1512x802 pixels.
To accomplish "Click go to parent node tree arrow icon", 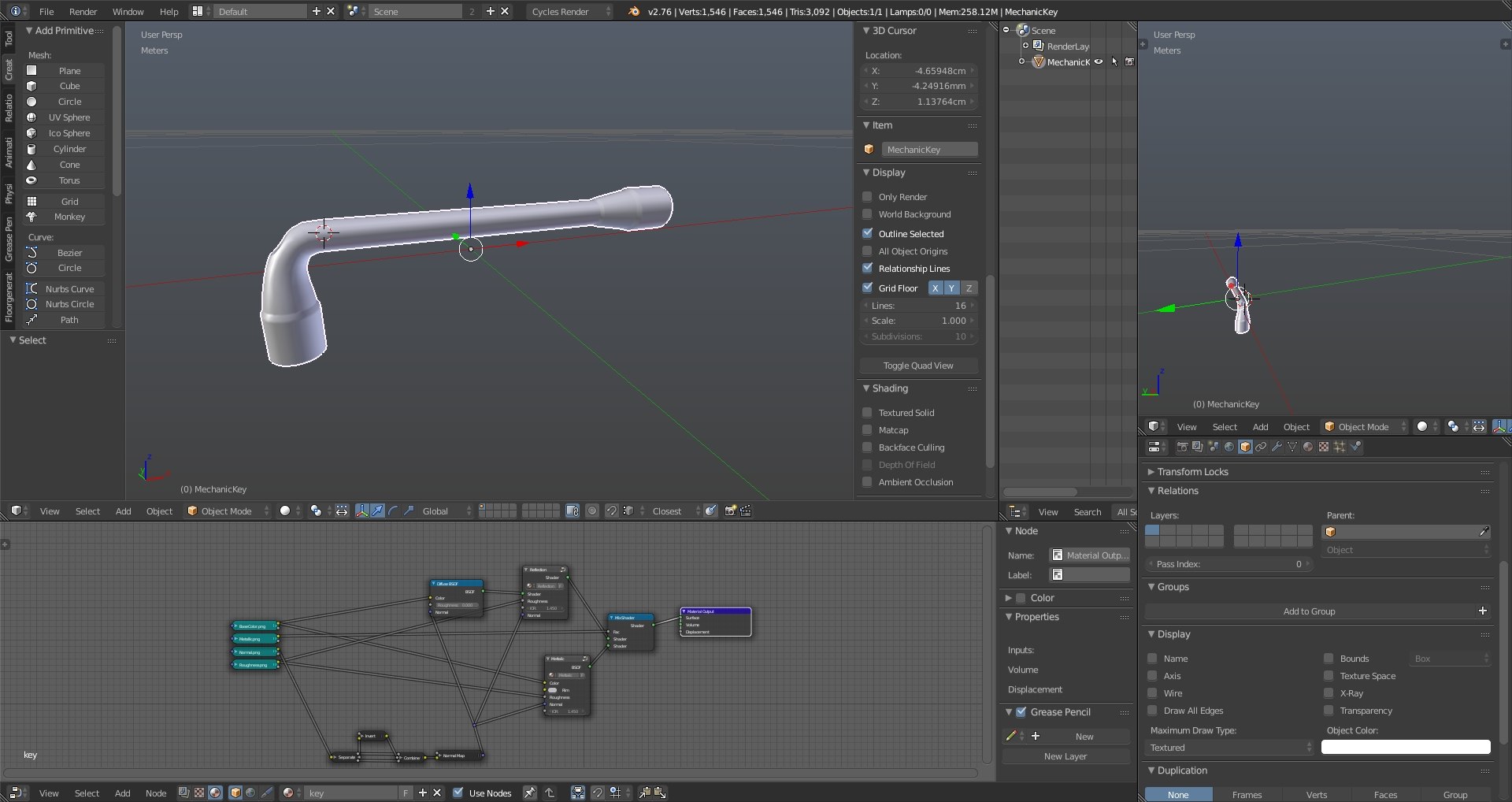I will [550, 793].
